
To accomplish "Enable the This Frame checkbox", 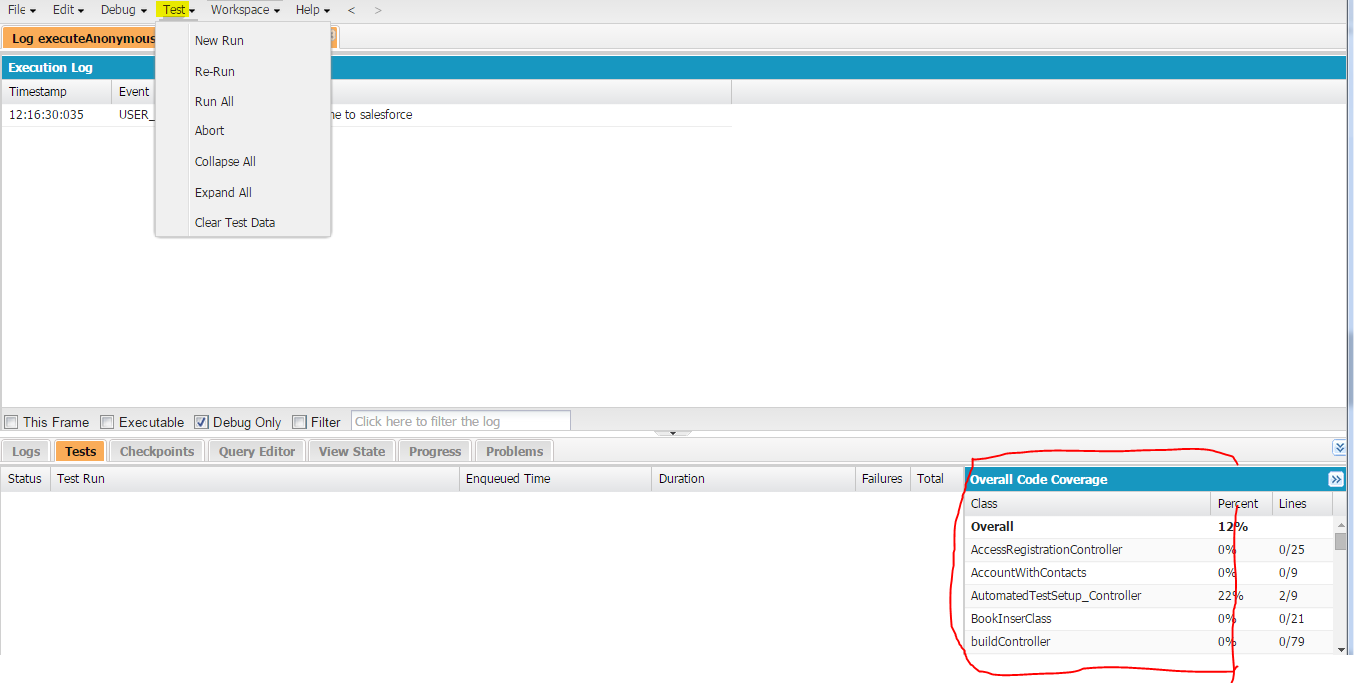I will (x=11, y=422).
